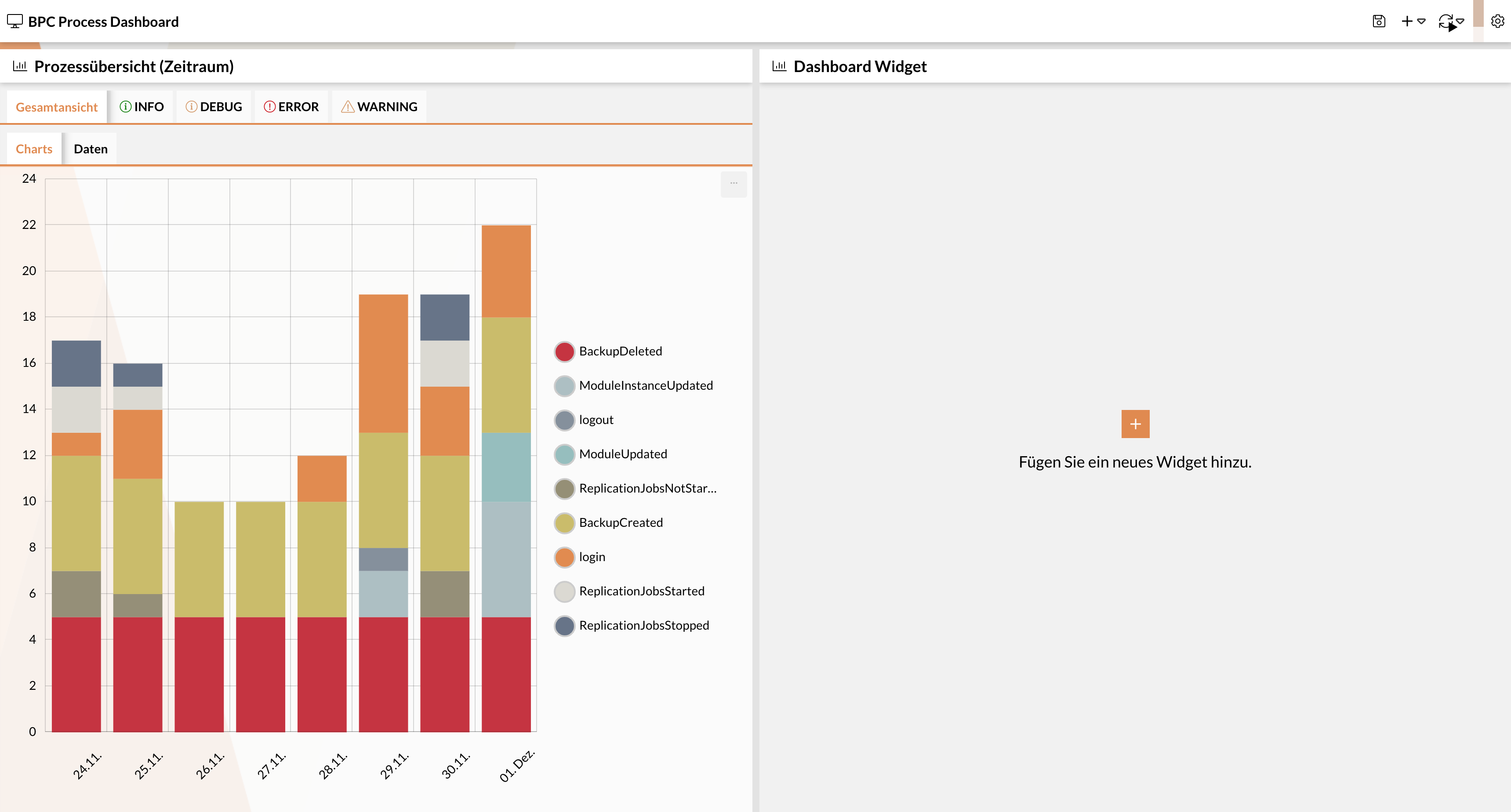Expand the add dropdown arrow next to plus
The image size is (1511, 812).
1421,22
